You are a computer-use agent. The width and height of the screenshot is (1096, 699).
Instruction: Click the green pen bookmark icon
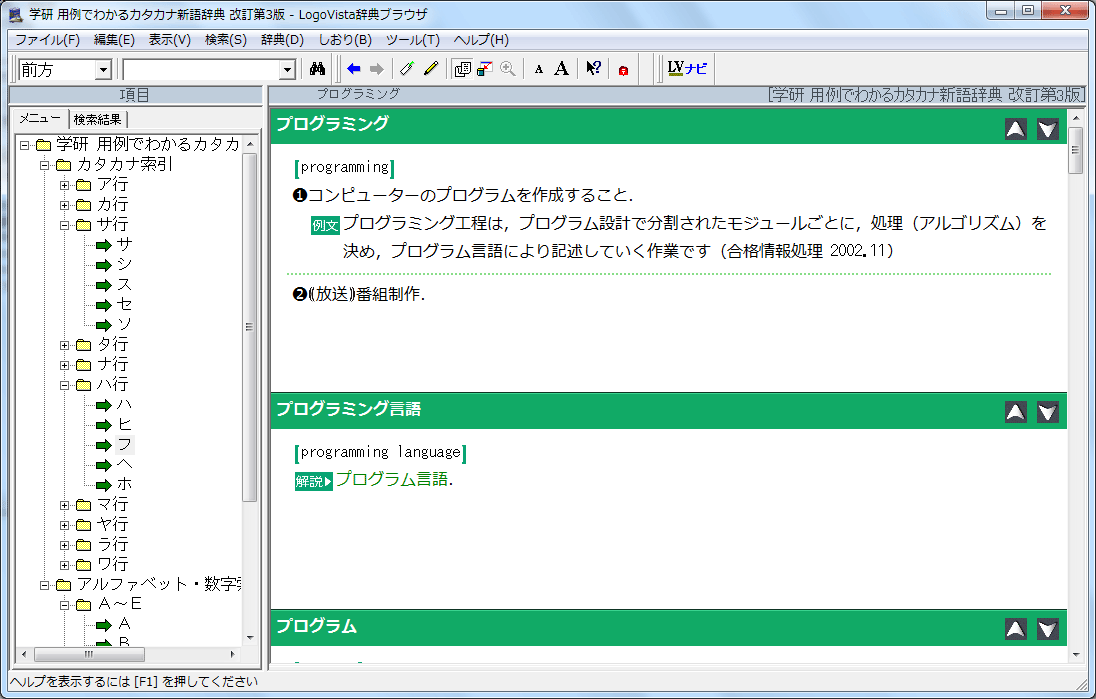406,69
